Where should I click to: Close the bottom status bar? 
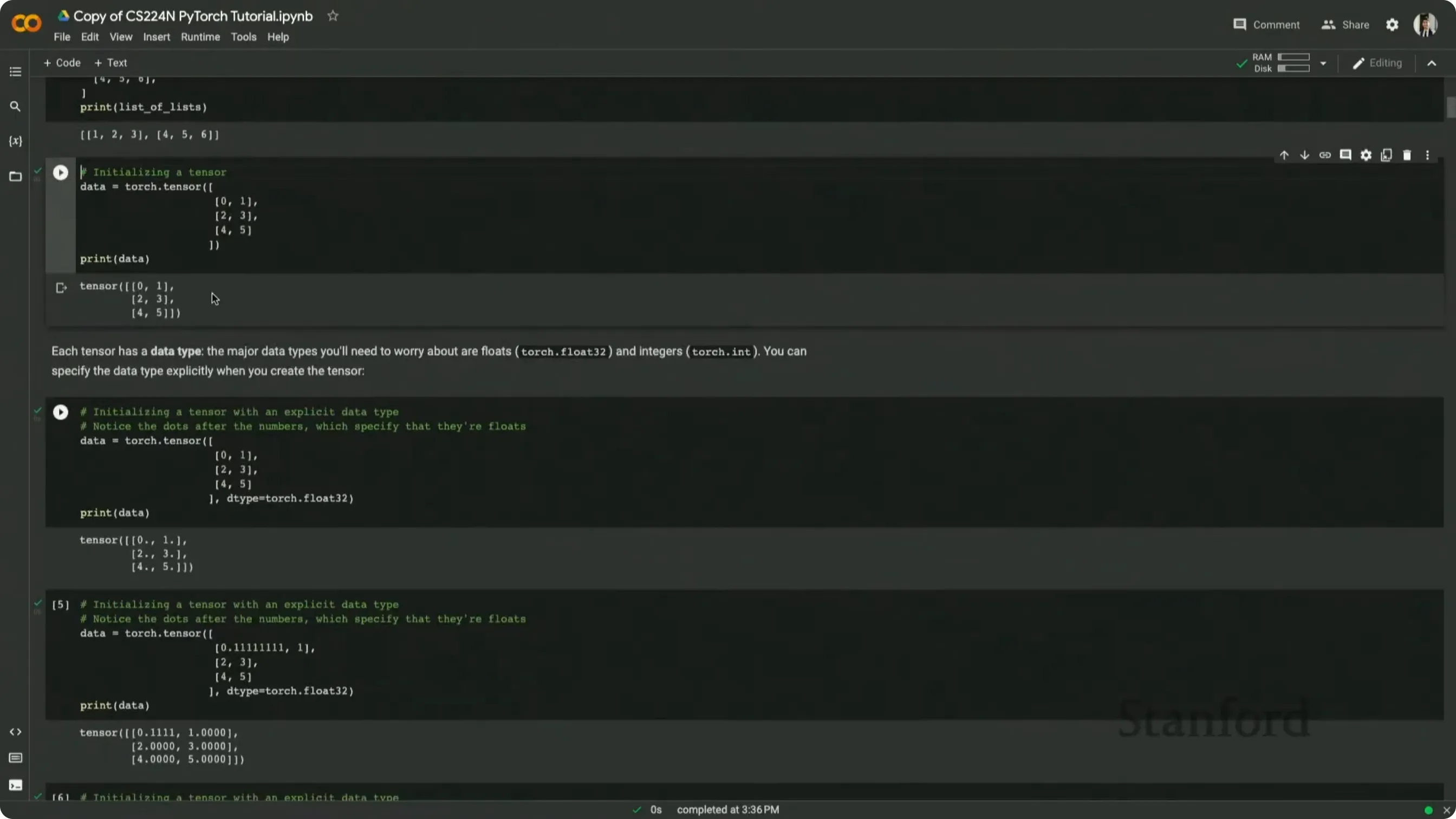click(x=1447, y=810)
